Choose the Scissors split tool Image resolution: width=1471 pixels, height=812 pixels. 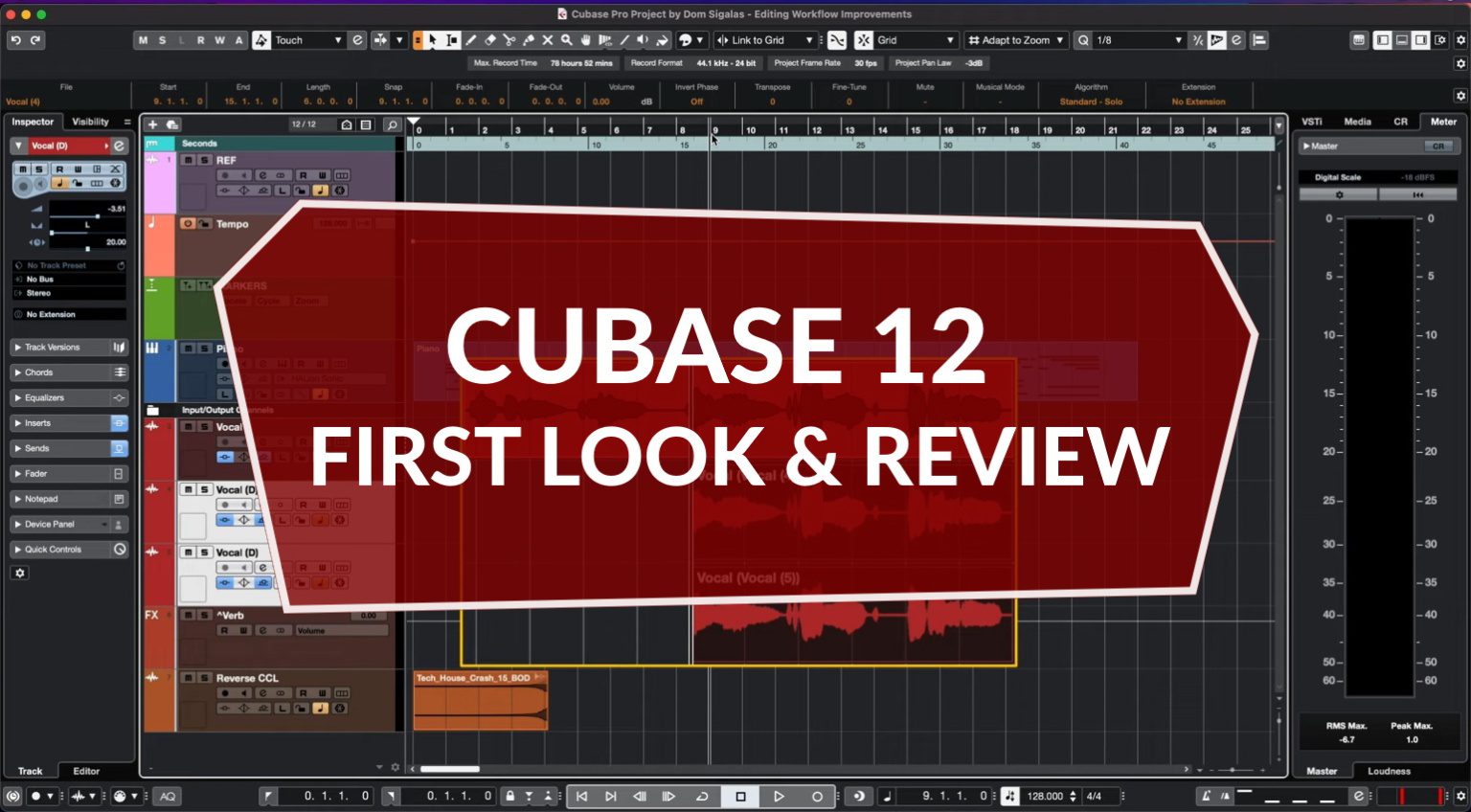point(509,40)
